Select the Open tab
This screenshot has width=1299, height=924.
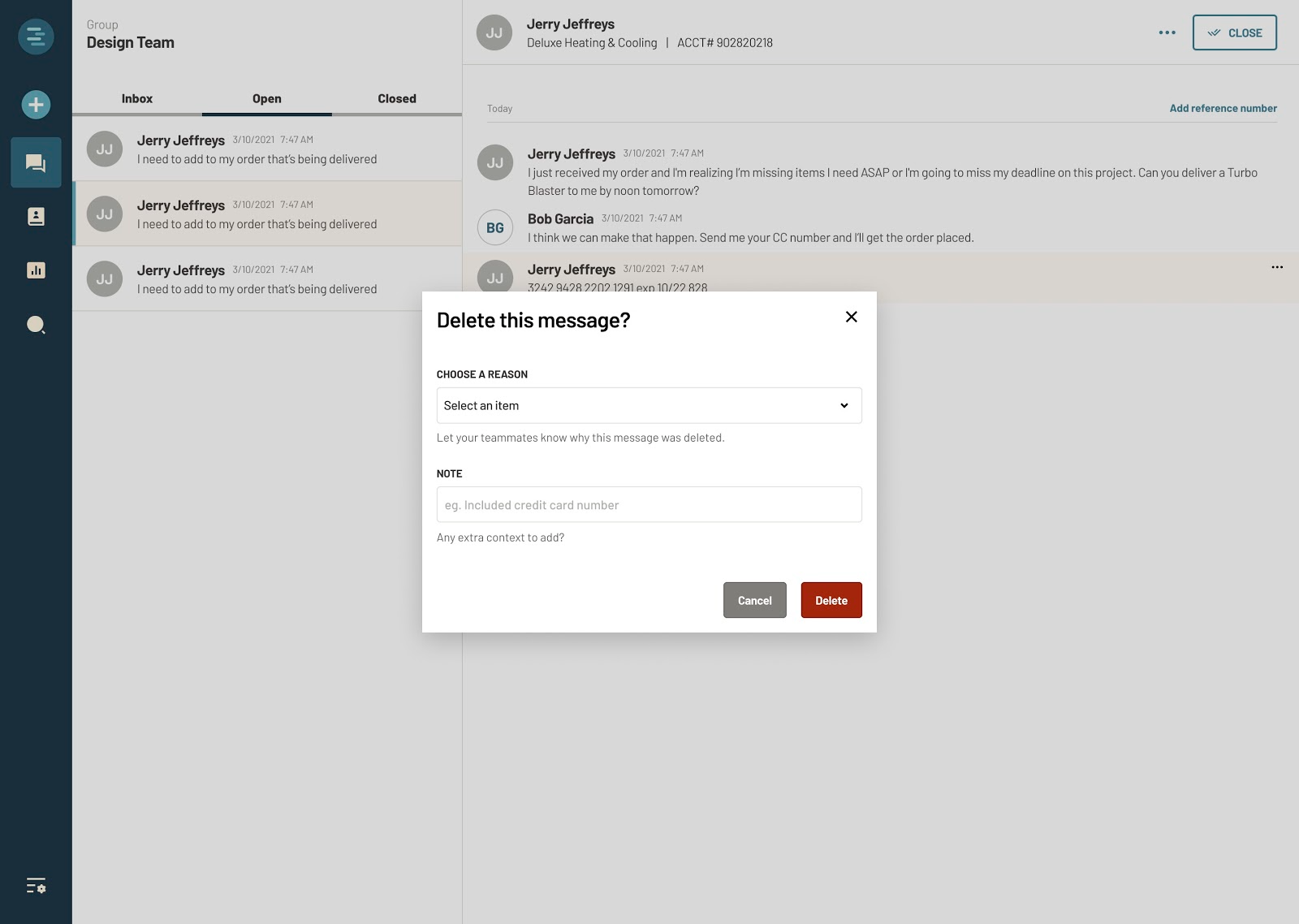[266, 98]
